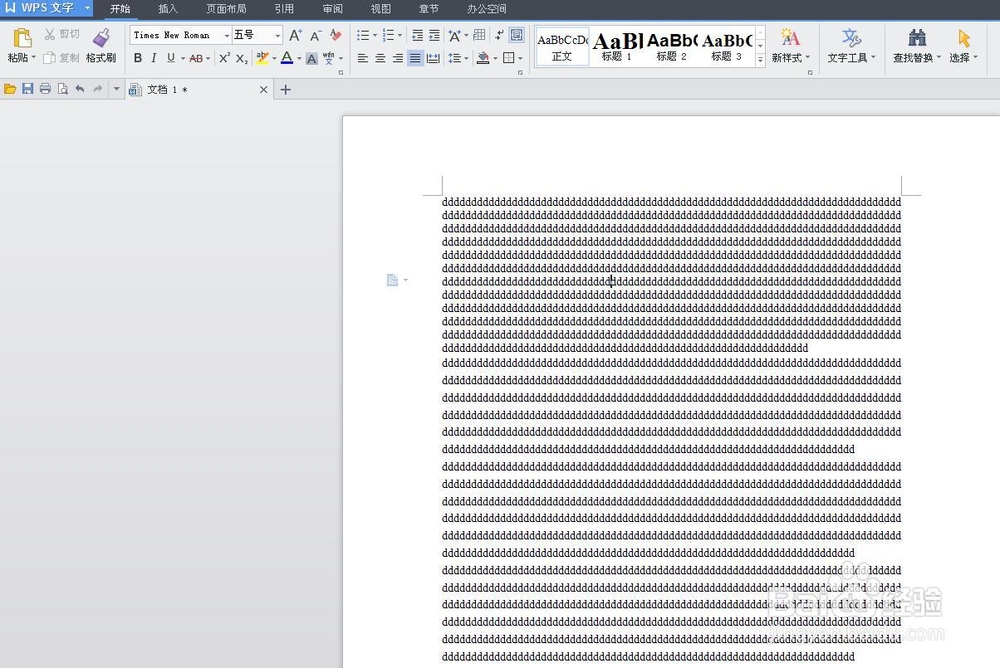Screen dimensions: 1000x668
Task: Open the Paste (粘贴) options arrow
Action: (34, 57)
